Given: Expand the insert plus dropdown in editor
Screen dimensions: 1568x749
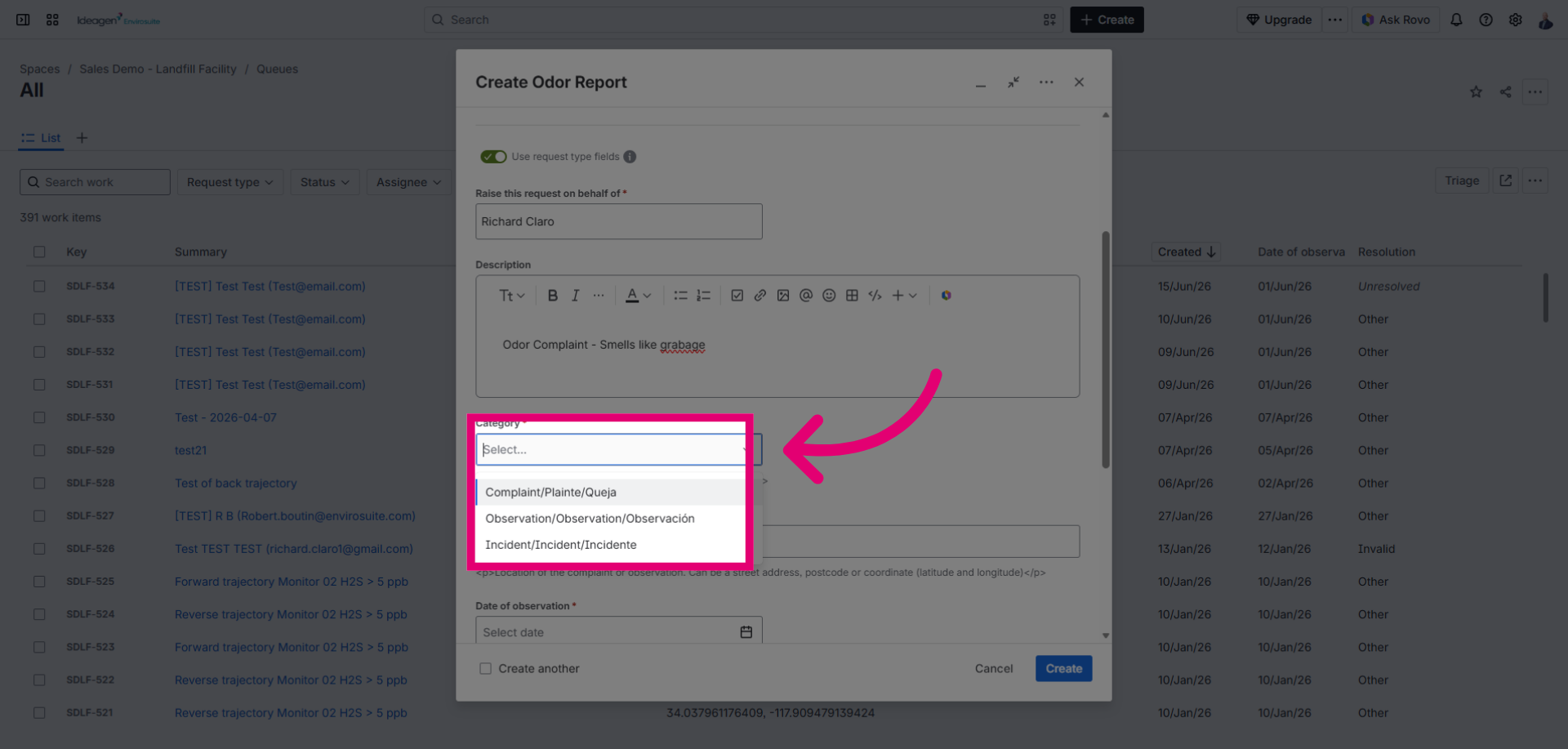Looking at the screenshot, I should click(x=904, y=296).
